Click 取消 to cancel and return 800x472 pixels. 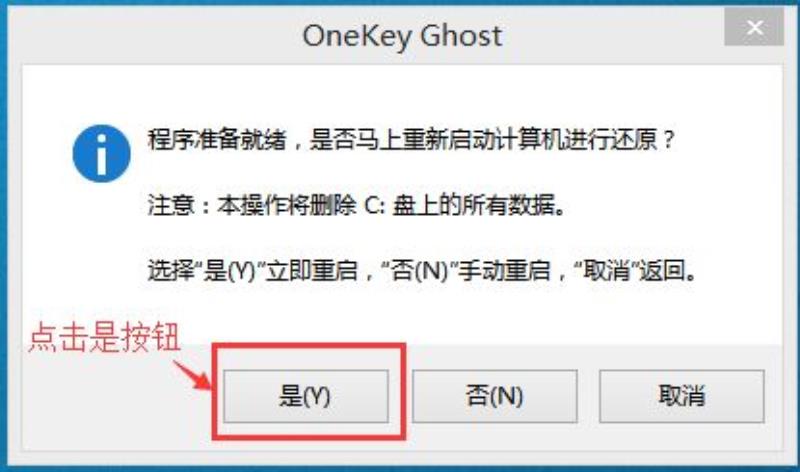pos(682,396)
